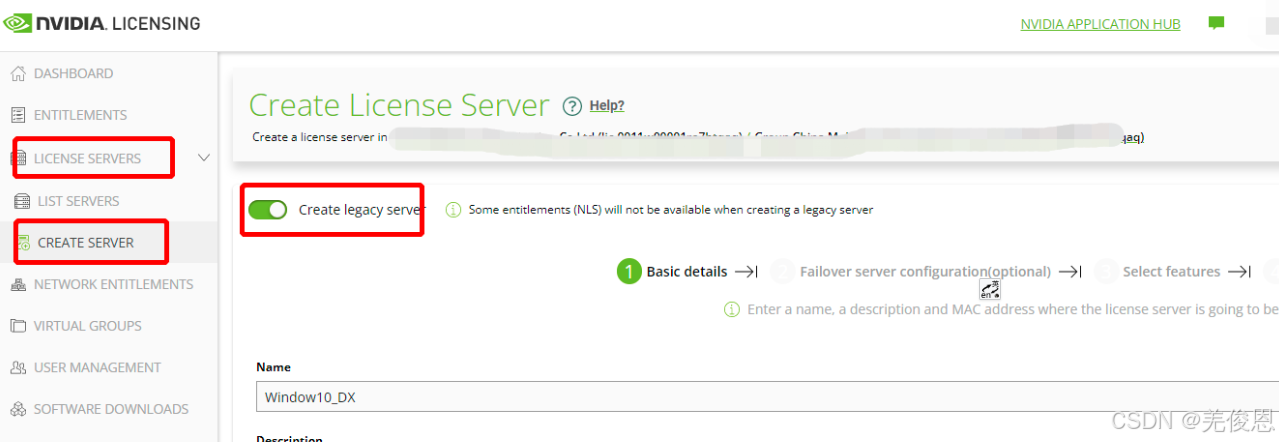Click the Create License Server heading
The width and height of the screenshot is (1279, 442).
399,105
